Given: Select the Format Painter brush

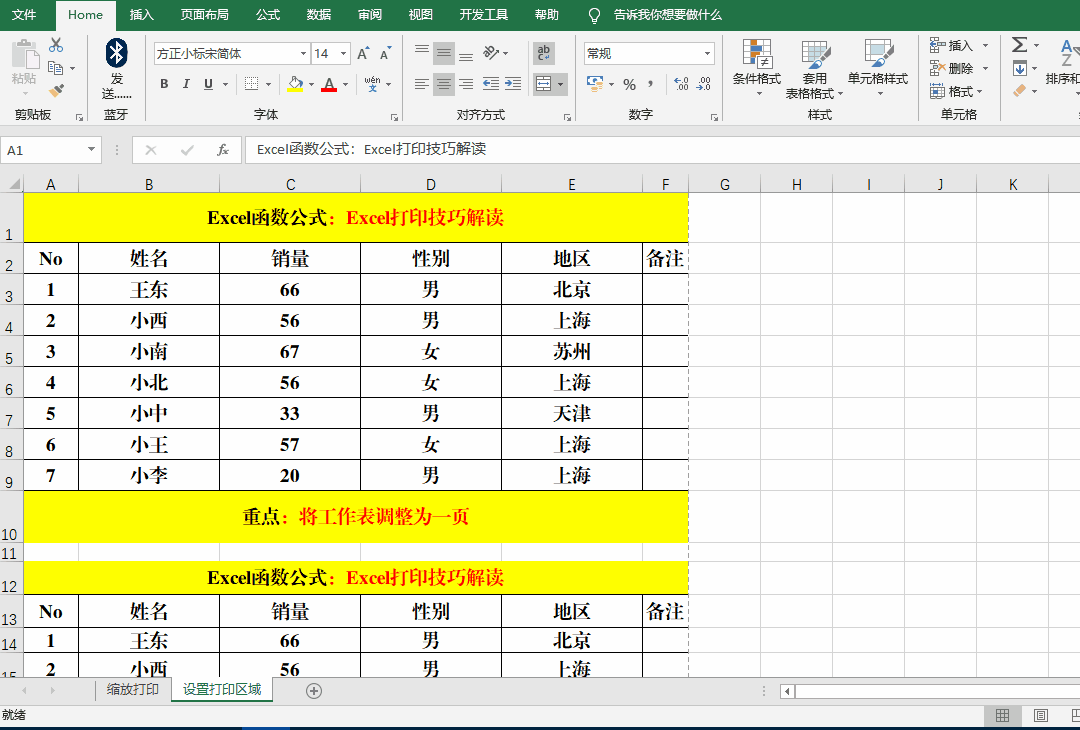Looking at the screenshot, I should pos(56,90).
